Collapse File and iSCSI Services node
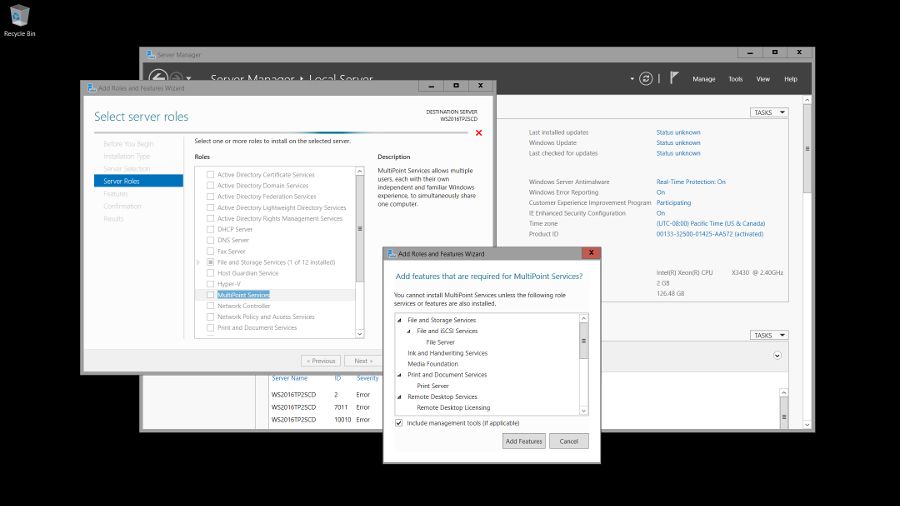 pos(409,331)
